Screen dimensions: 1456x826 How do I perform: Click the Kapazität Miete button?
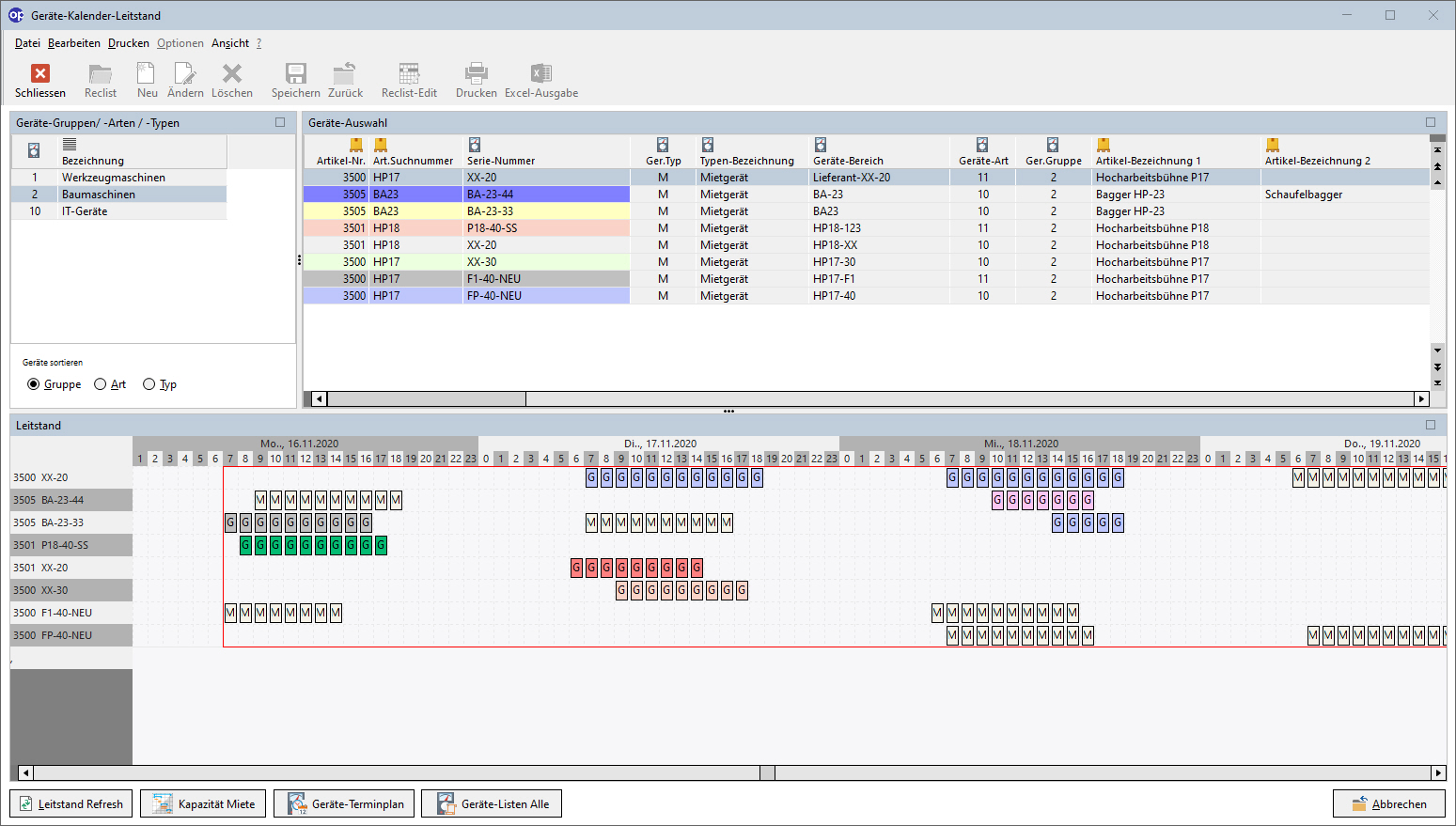tap(203, 803)
